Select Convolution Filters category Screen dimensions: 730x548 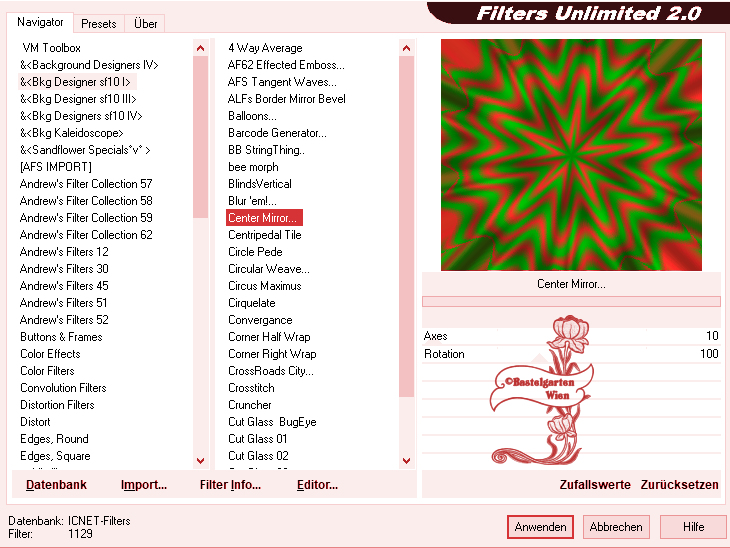point(63,388)
